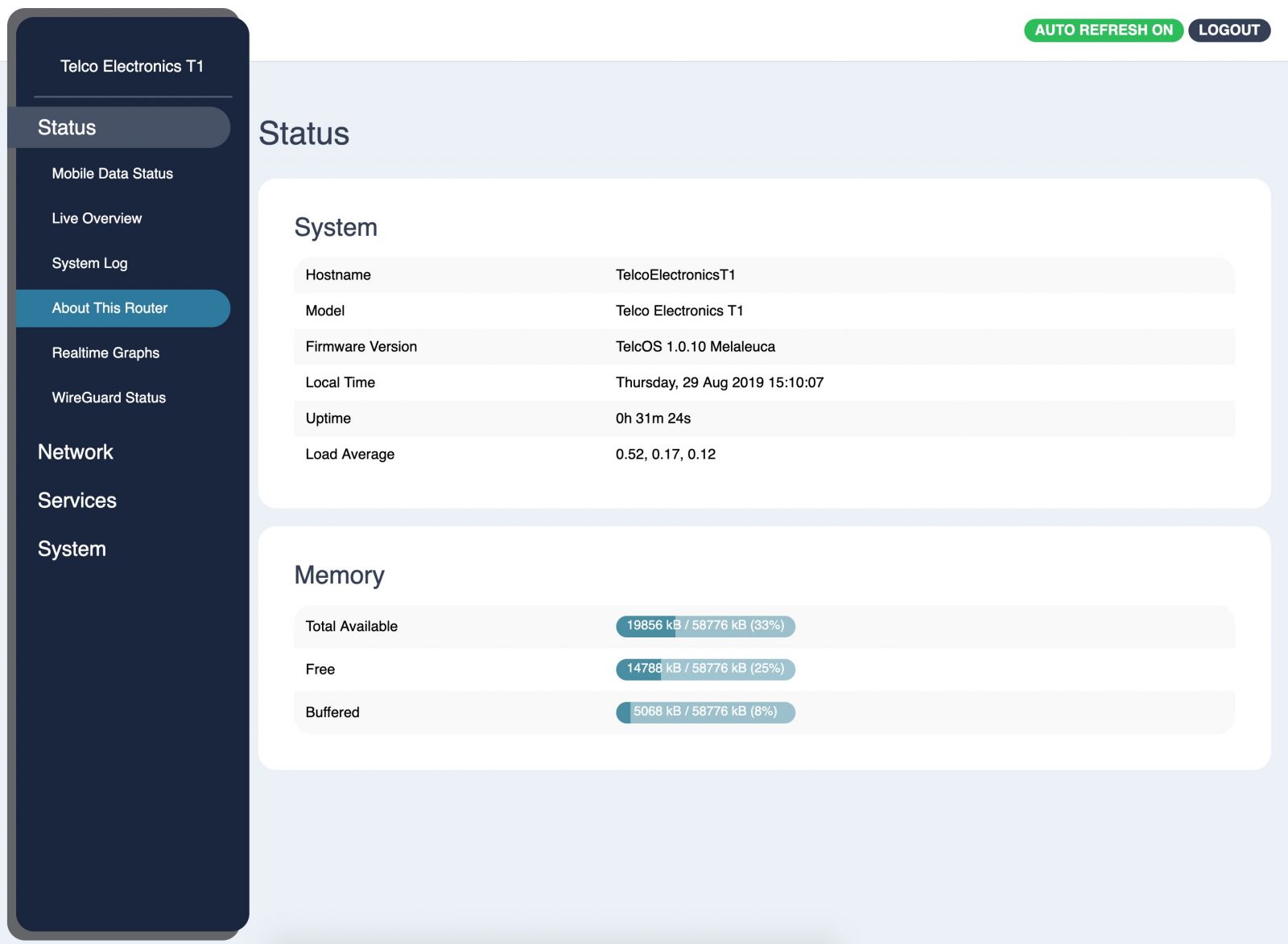Click the Load Average label
1288x944 pixels.
(x=350, y=455)
